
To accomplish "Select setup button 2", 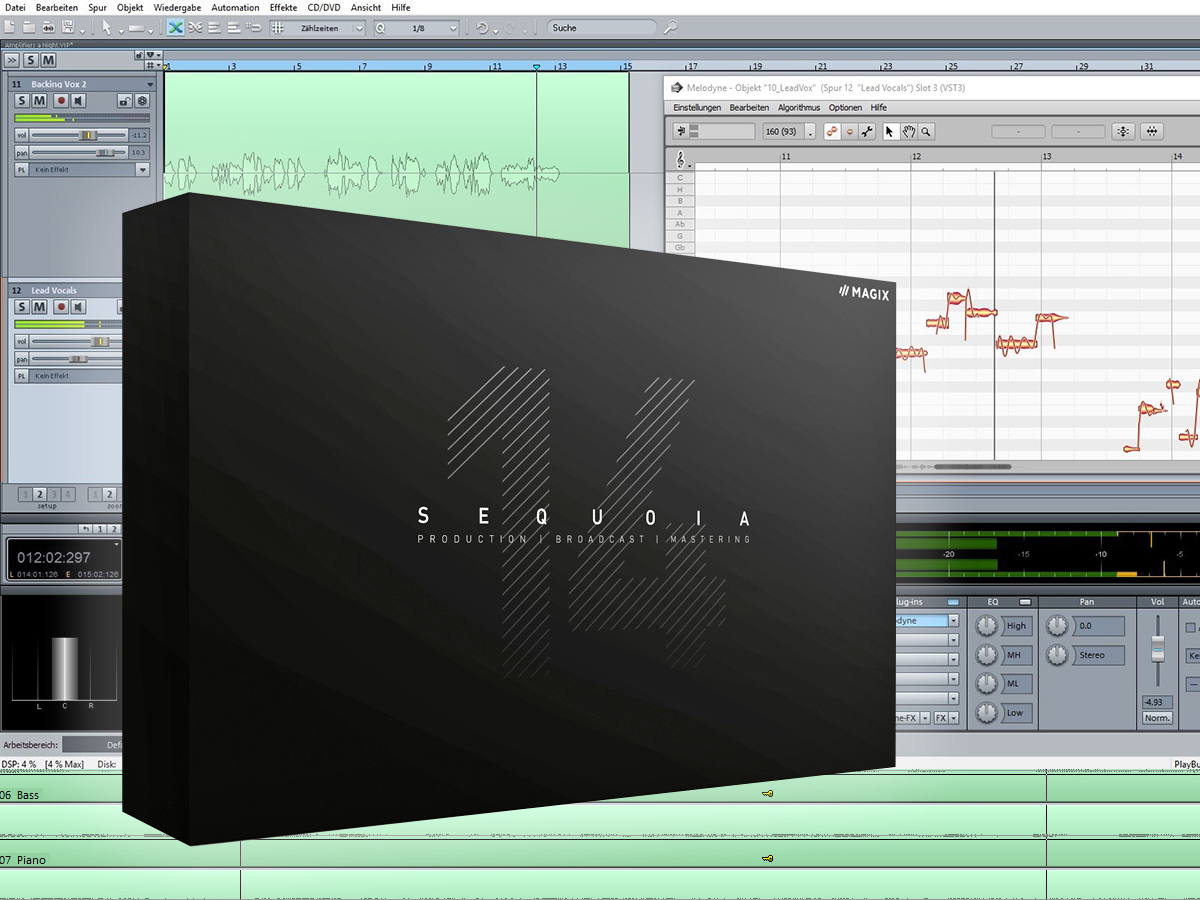I will (40, 494).
